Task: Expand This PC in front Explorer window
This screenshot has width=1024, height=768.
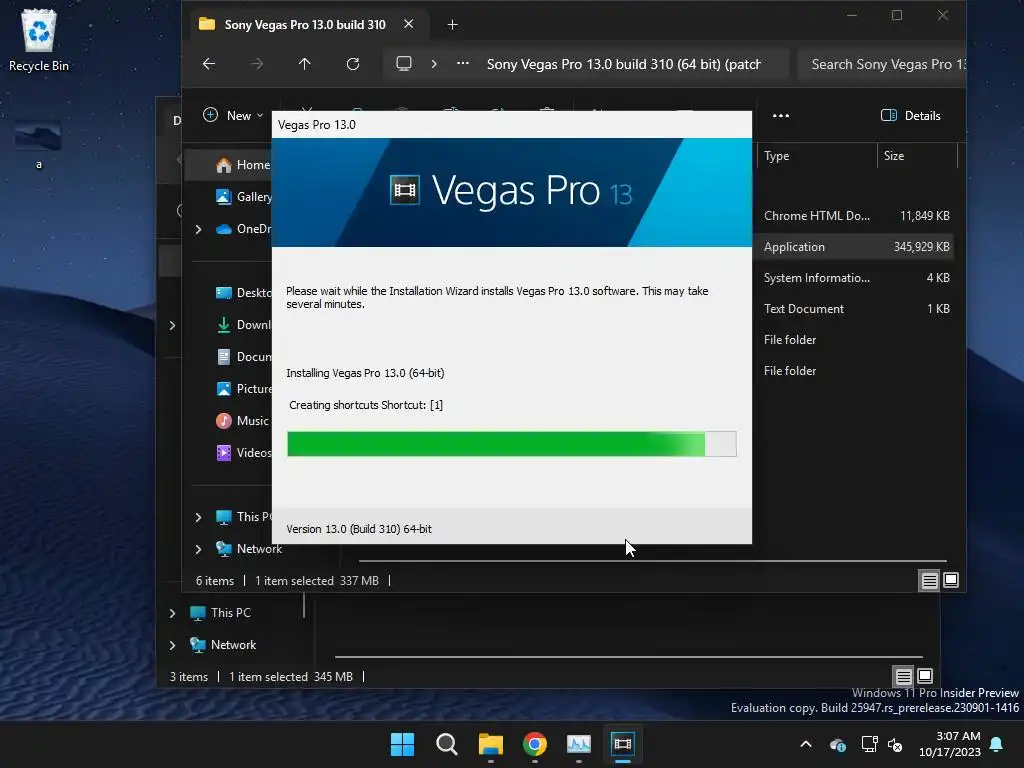Action: [199, 517]
